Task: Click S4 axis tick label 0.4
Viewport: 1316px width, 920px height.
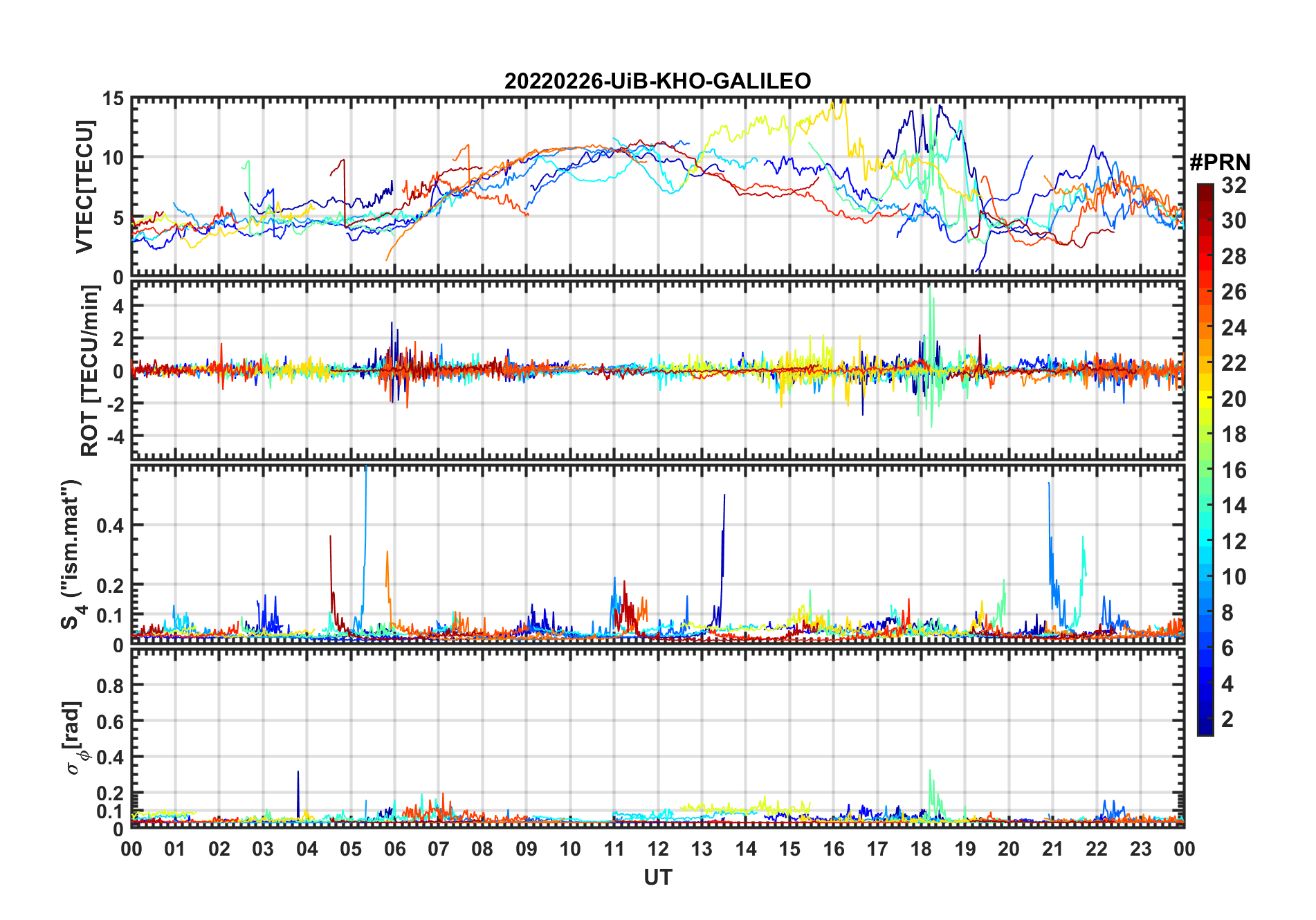Action: [111, 526]
